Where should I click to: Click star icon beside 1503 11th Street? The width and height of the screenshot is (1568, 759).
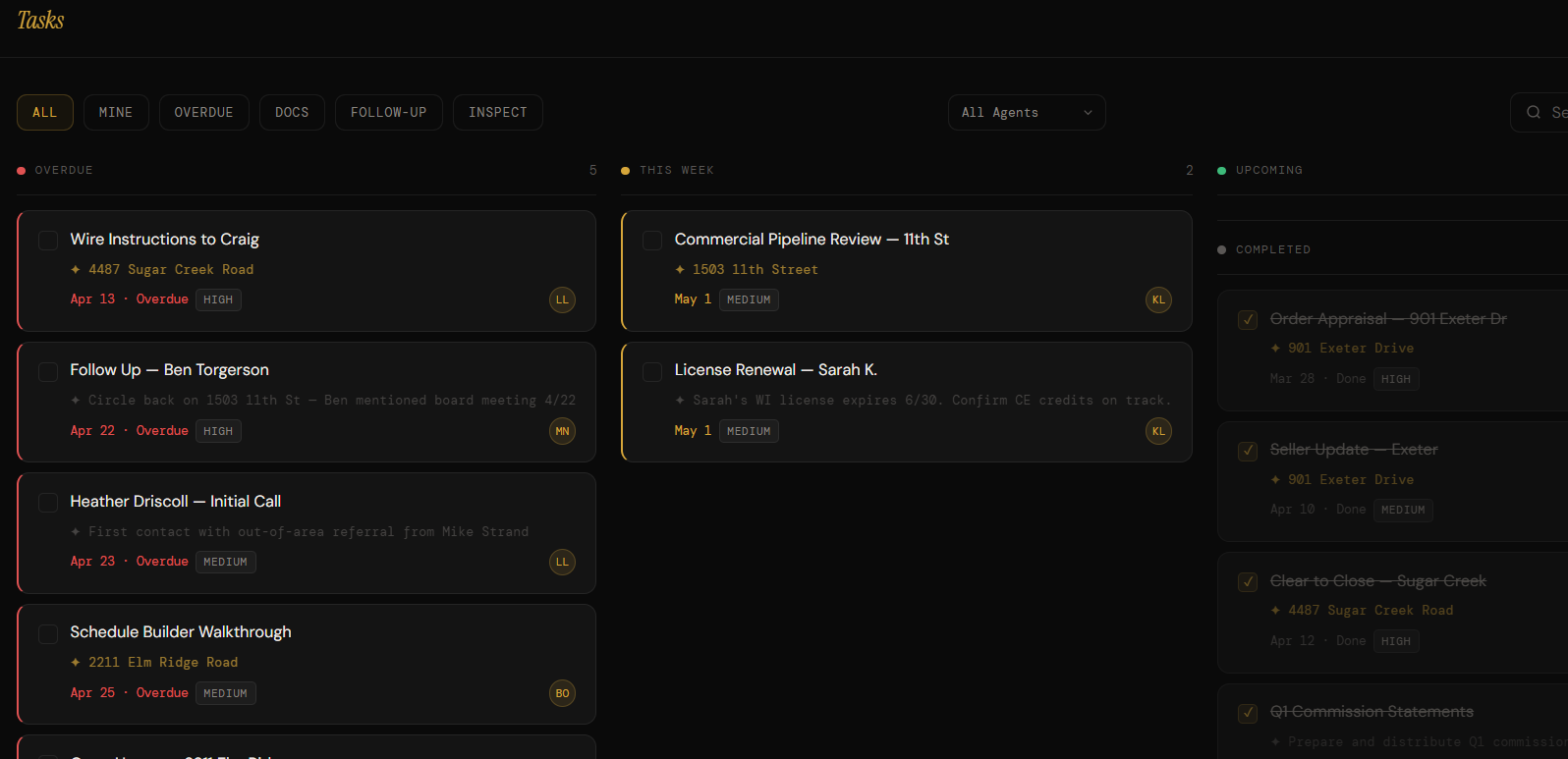[680, 270]
